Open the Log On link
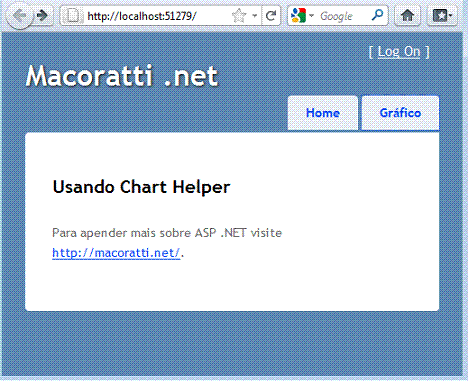The width and height of the screenshot is (468, 384). pos(399,52)
